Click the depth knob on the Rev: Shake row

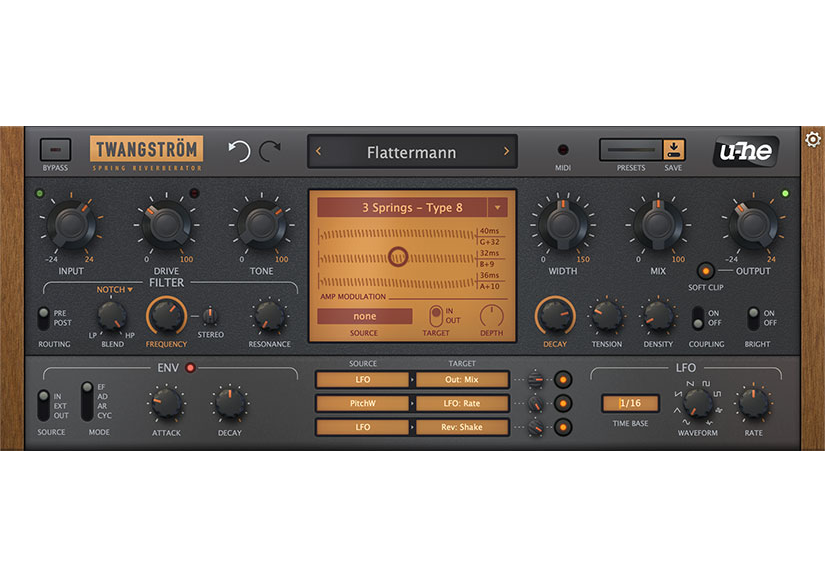coord(535,427)
